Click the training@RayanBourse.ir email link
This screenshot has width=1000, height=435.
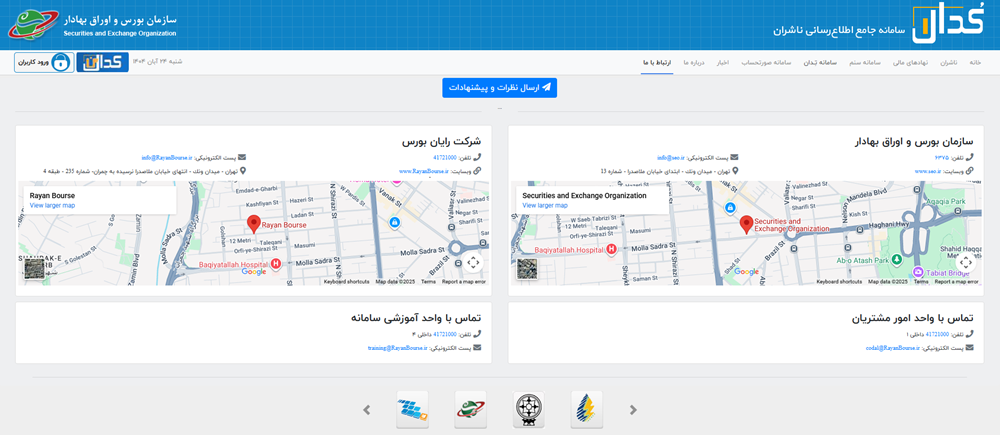point(397,347)
